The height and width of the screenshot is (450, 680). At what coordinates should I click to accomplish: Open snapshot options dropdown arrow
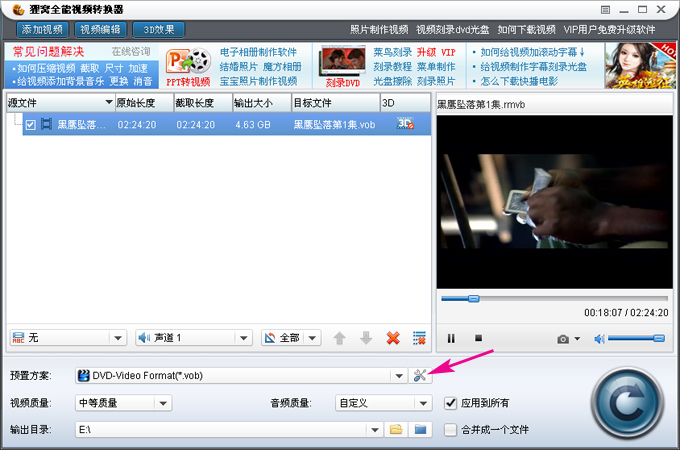(577, 339)
